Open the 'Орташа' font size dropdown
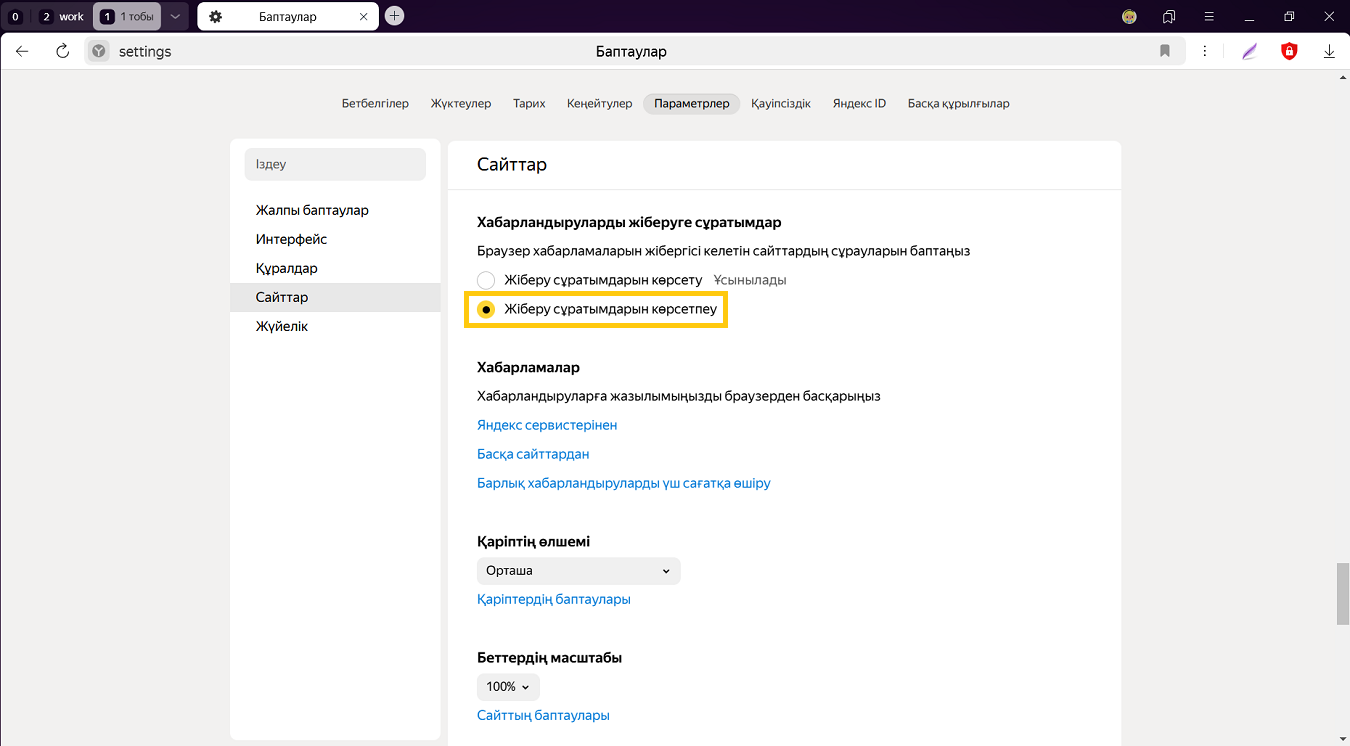The image size is (1350, 746). [578, 571]
